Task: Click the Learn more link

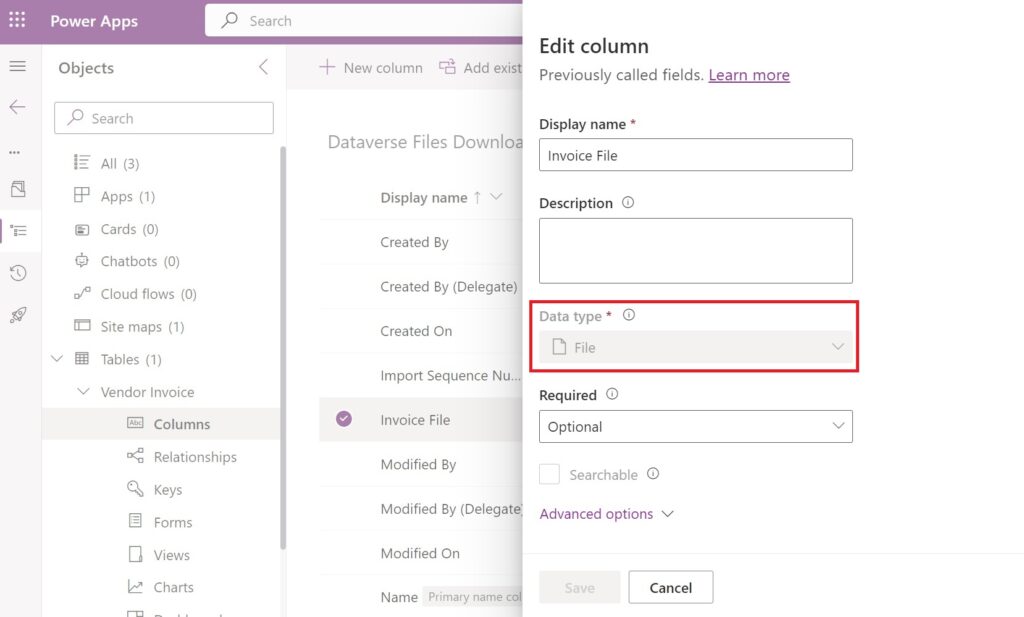Action: pyautogui.click(x=749, y=75)
